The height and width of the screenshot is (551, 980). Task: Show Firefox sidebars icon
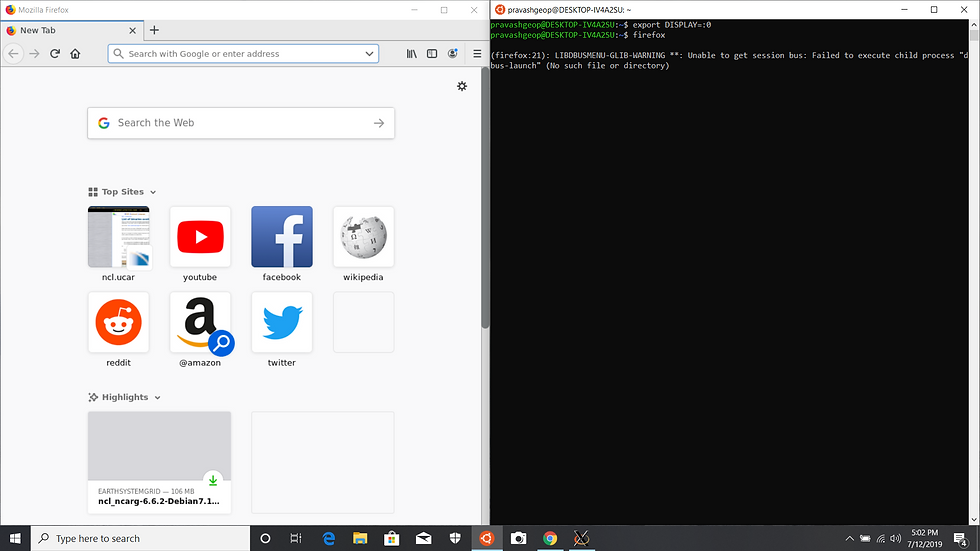click(432, 54)
